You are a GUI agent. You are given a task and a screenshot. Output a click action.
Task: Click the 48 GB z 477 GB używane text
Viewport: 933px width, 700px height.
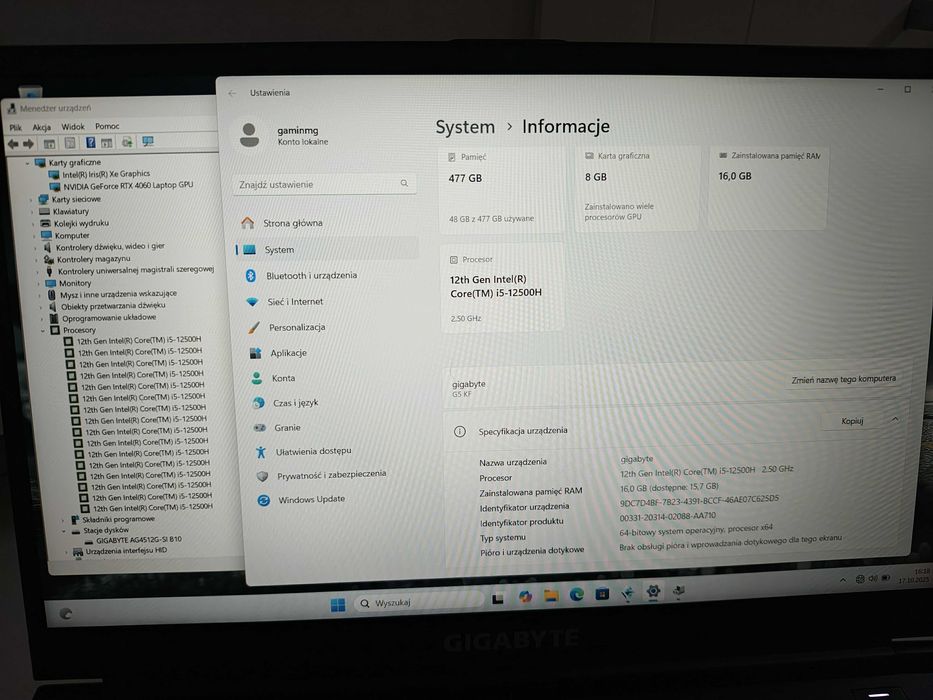[x=491, y=219]
